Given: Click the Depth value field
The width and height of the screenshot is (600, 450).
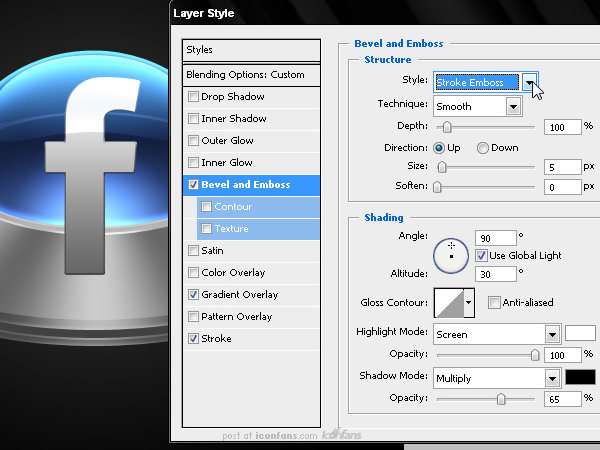Looking at the screenshot, I should click(x=562, y=127).
